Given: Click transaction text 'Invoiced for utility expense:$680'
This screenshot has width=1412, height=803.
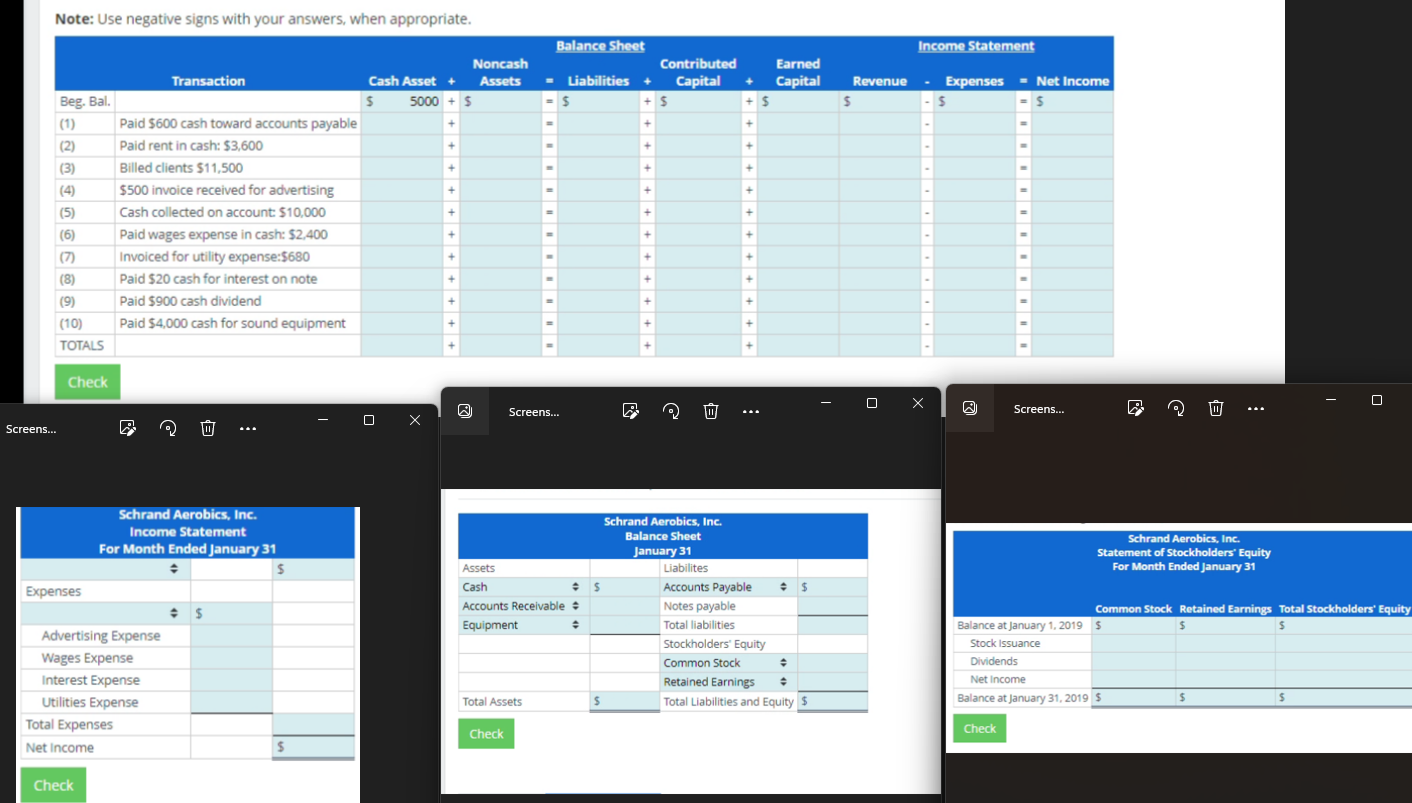Looking at the screenshot, I should pyautogui.click(x=214, y=256).
